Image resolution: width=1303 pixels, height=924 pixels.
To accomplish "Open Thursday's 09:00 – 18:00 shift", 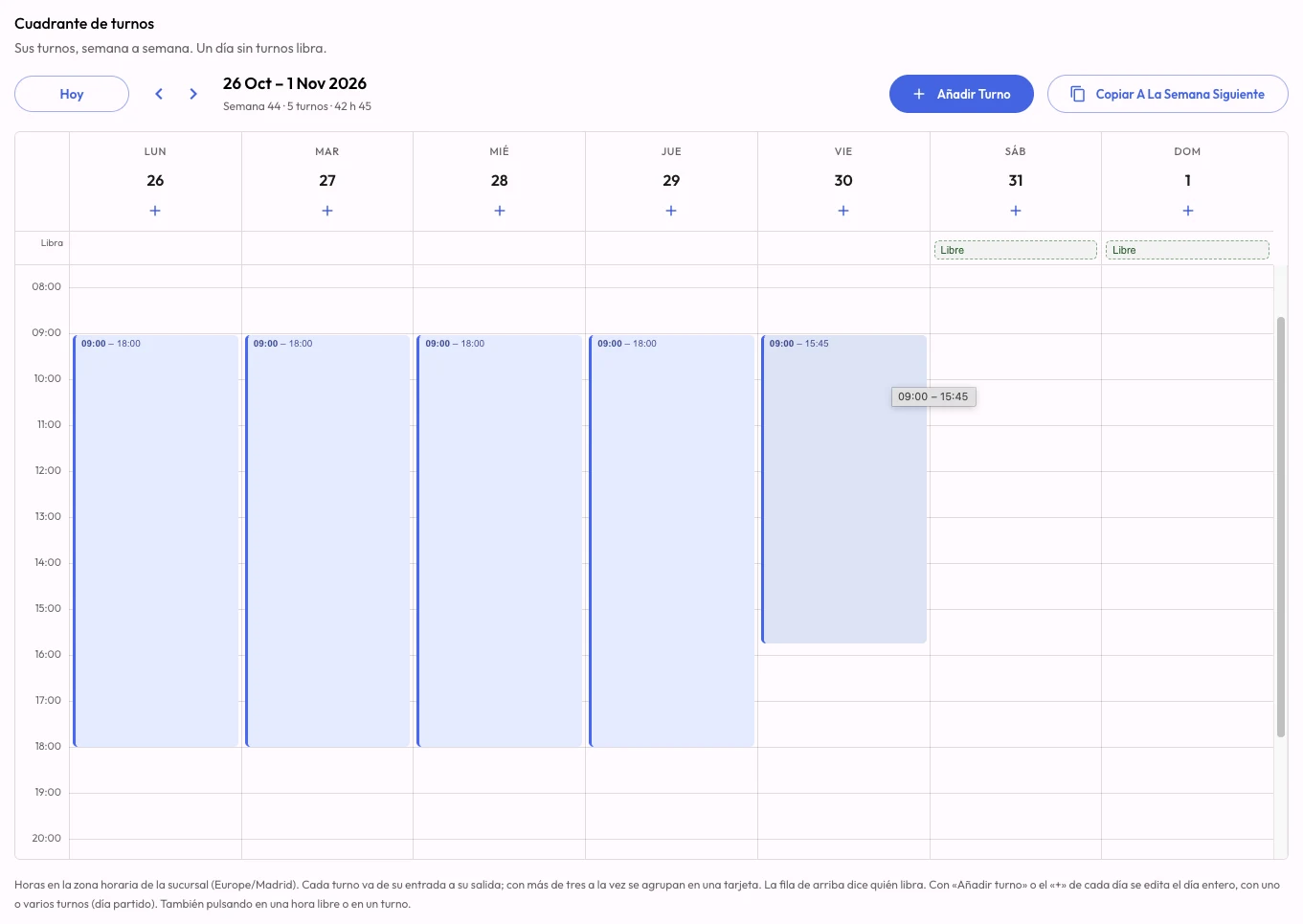I will [x=671, y=541].
